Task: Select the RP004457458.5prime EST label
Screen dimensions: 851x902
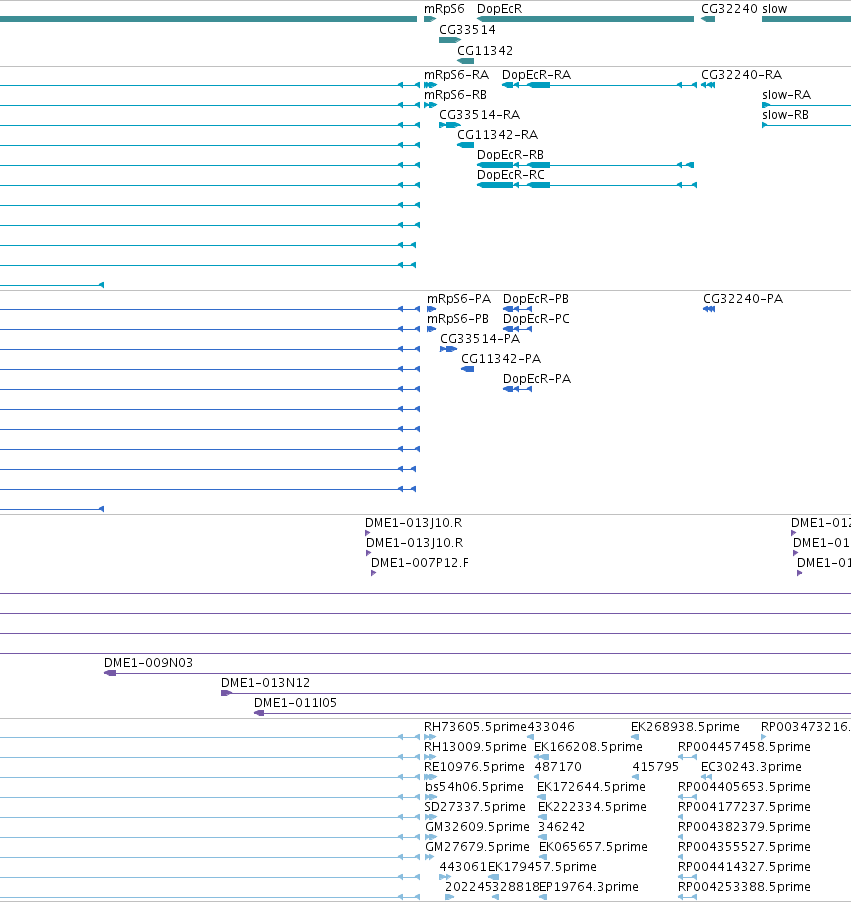Action: [744, 747]
